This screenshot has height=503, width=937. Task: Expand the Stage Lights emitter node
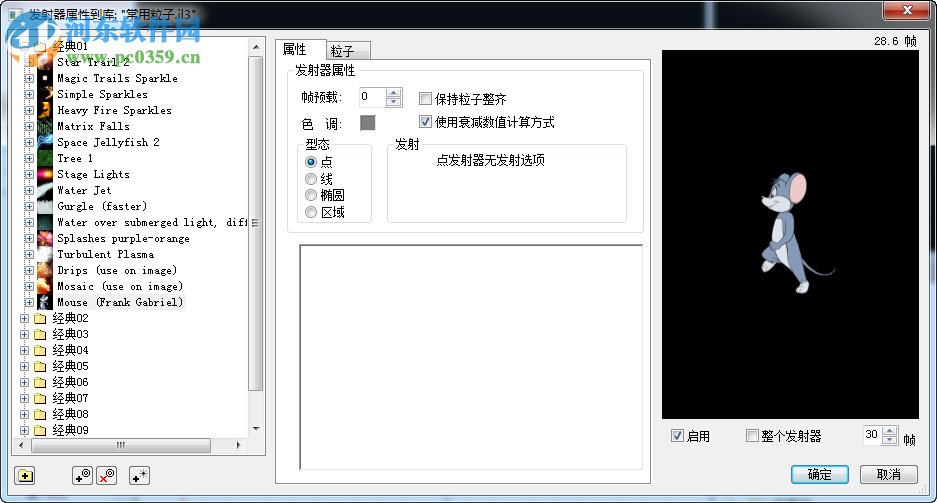29,174
